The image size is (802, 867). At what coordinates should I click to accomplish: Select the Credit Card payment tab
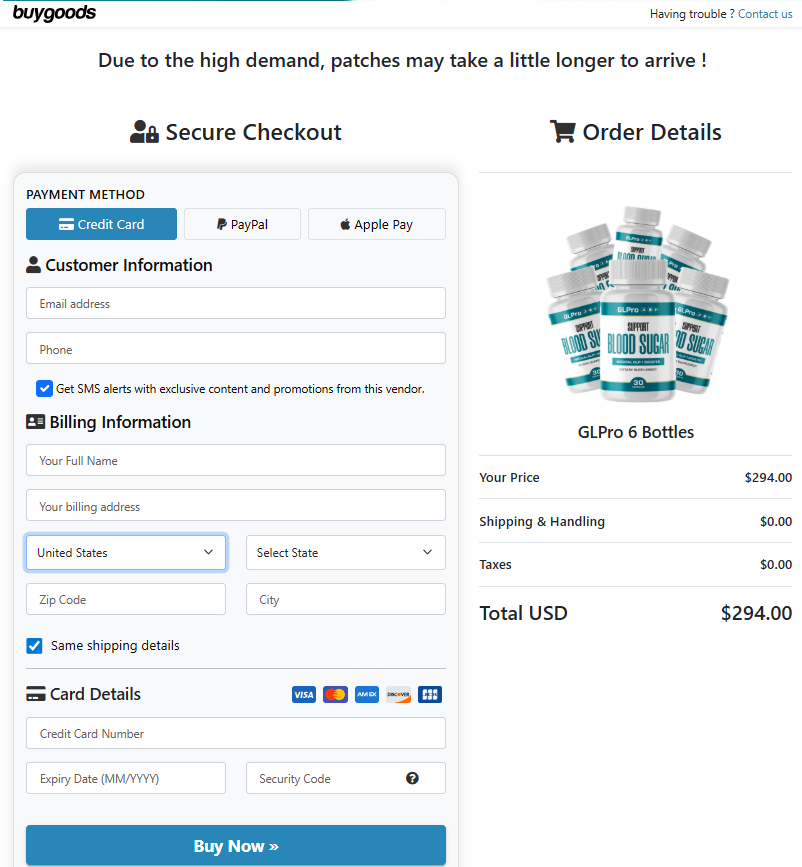[x=101, y=225]
